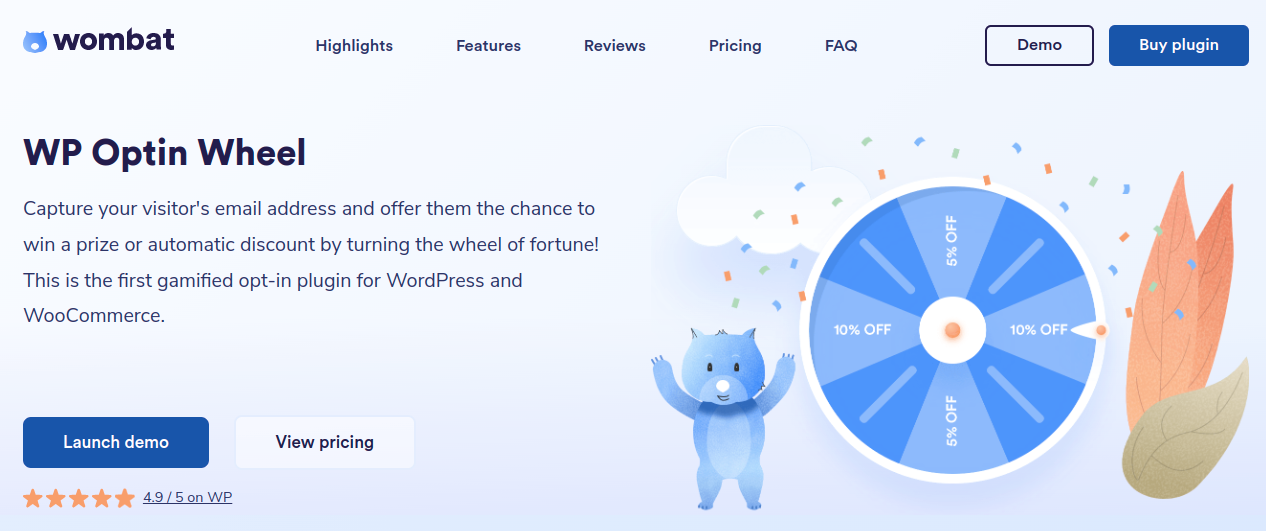
Task: Jump to the Pricing nav link
Action: (x=735, y=45)
